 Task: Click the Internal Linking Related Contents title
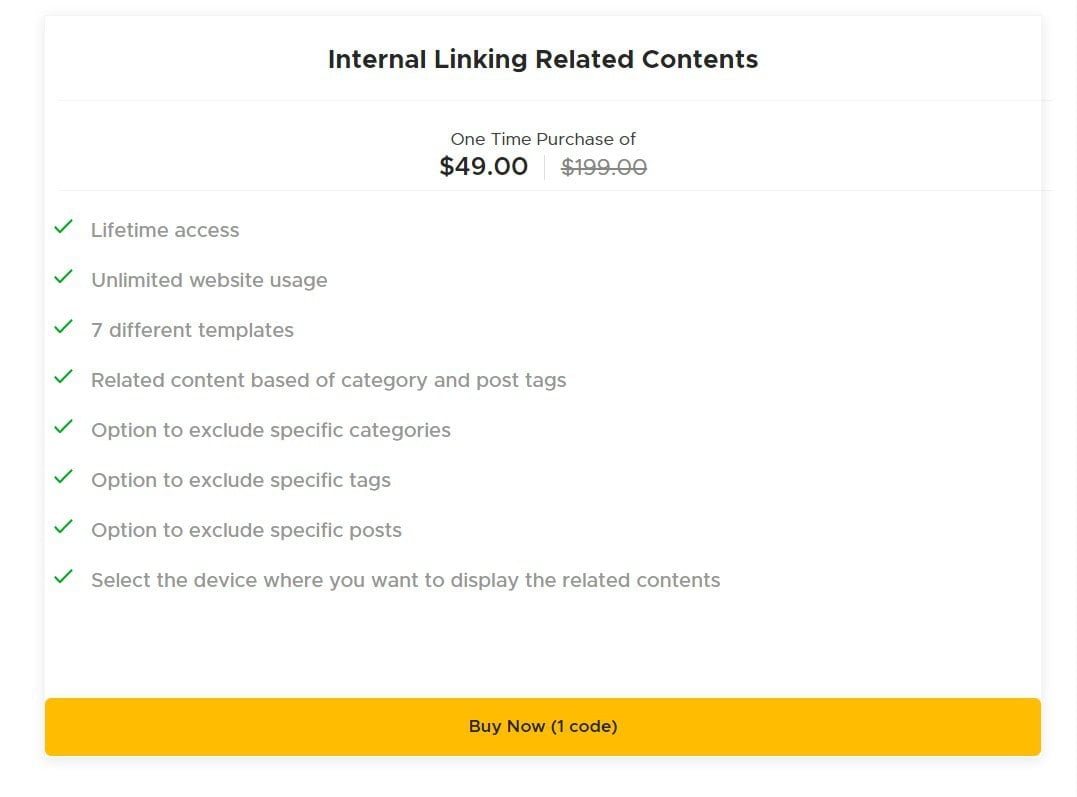(542, 59)
